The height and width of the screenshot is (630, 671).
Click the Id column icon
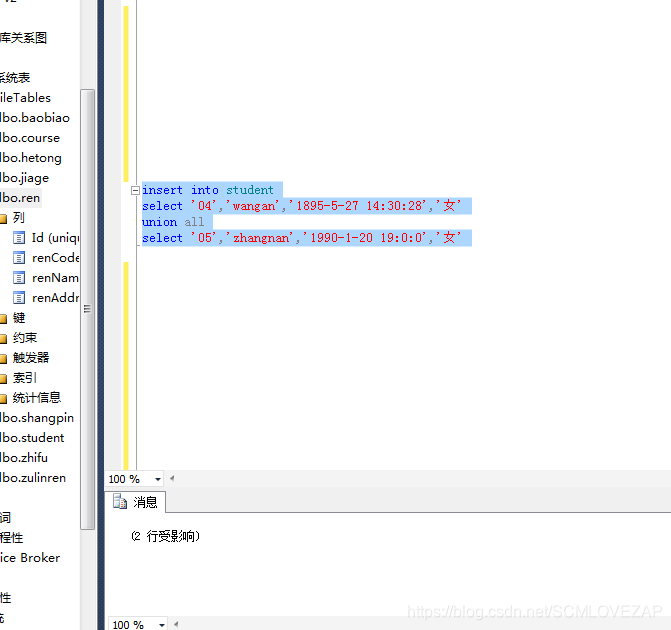[x=19, y=238]
